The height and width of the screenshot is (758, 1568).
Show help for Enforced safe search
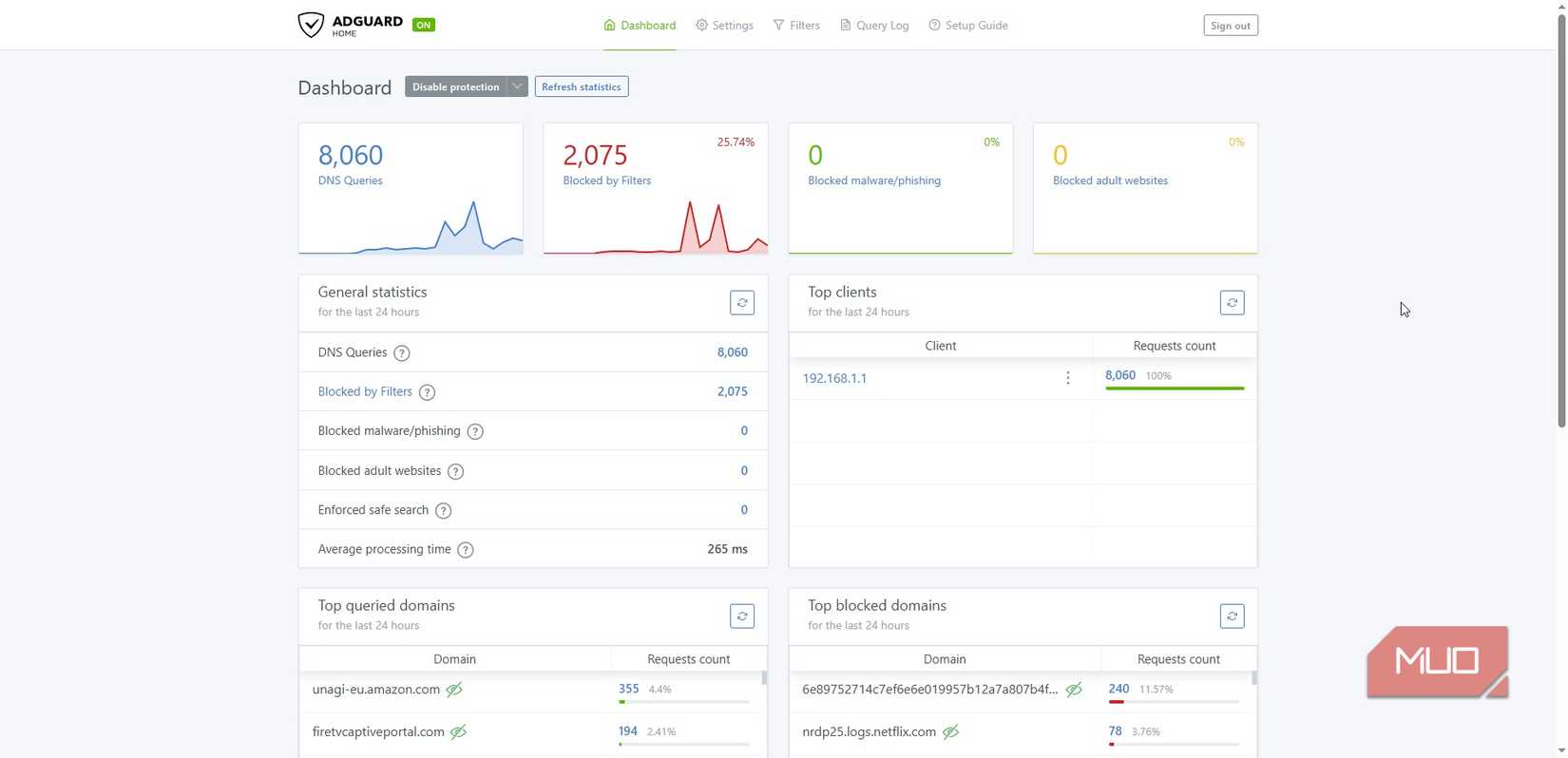tap(443, 511)
